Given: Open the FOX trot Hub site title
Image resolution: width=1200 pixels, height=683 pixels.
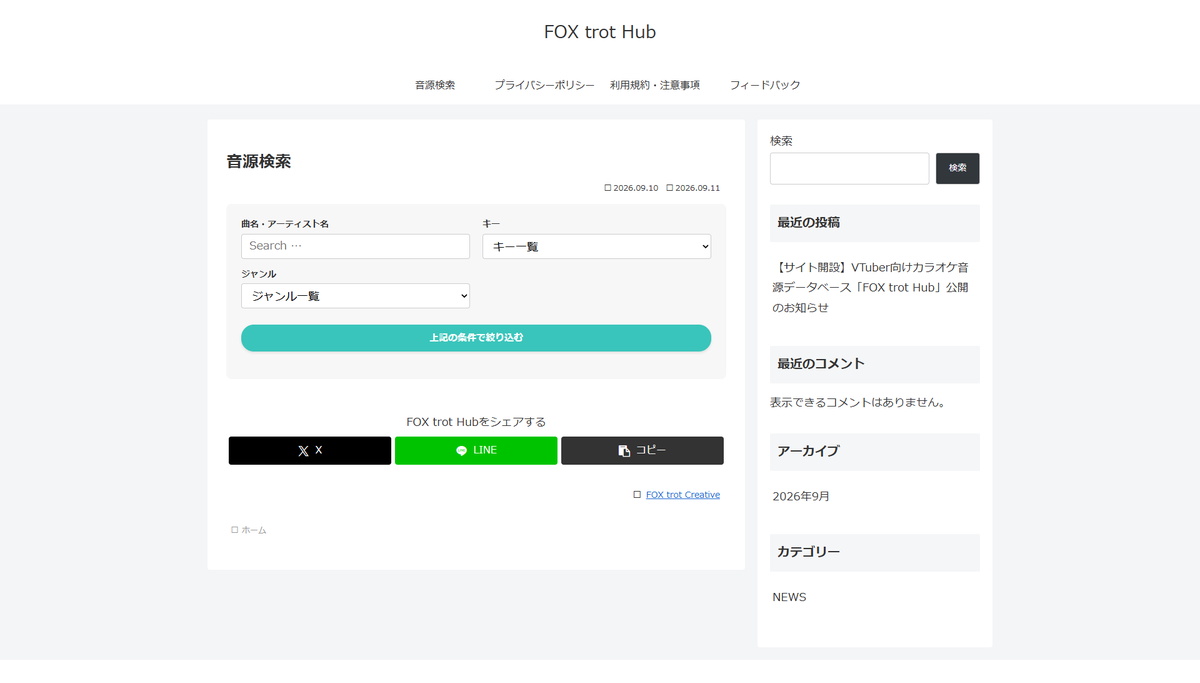Looking at the screenshot, I should tap(600, 32).
